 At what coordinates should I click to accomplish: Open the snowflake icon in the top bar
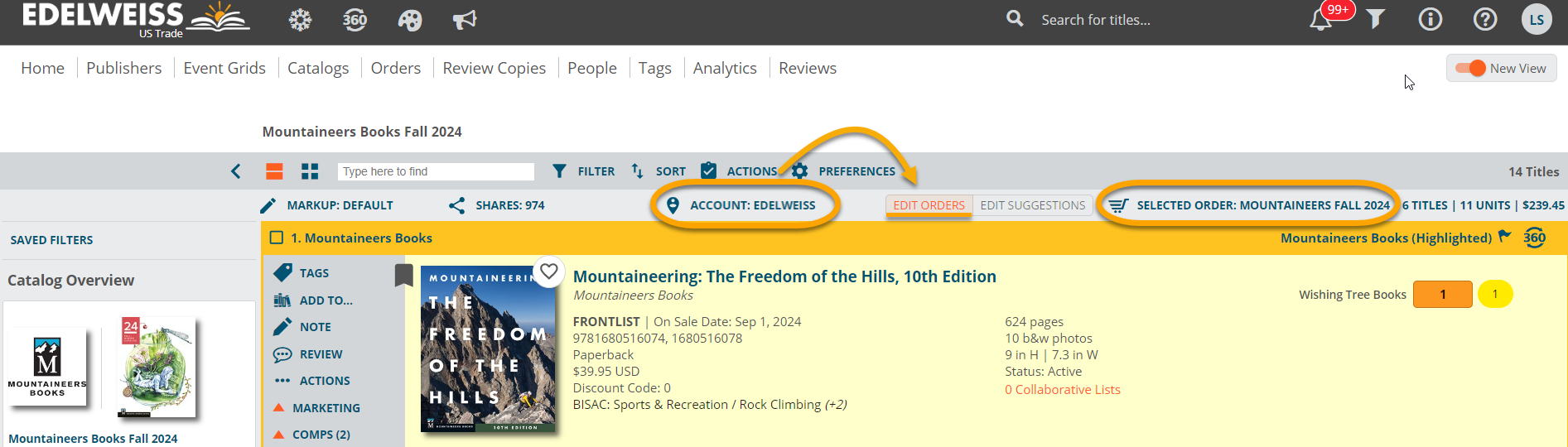pyautogui.click(x=300, y=20)
